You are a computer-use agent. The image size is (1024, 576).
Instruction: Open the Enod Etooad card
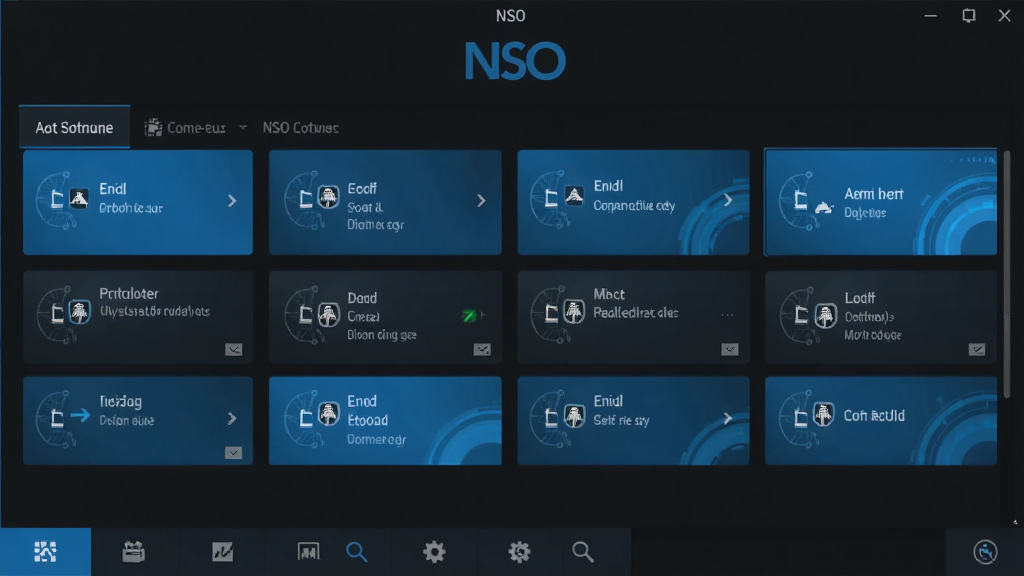tap(385, 421)
